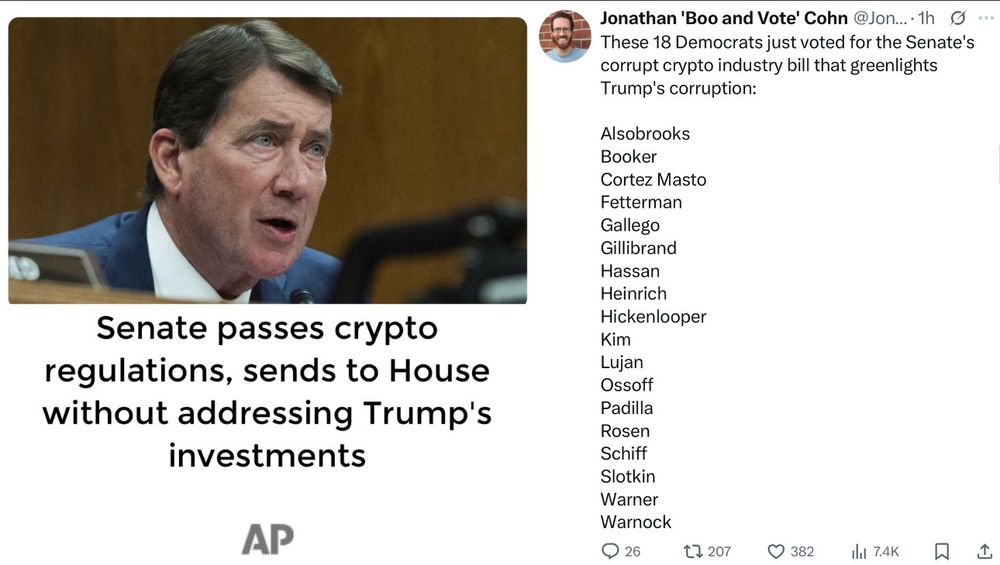Open the senator photo in the AP article
Screen dimensions: 1000x565
pos(268,160)
